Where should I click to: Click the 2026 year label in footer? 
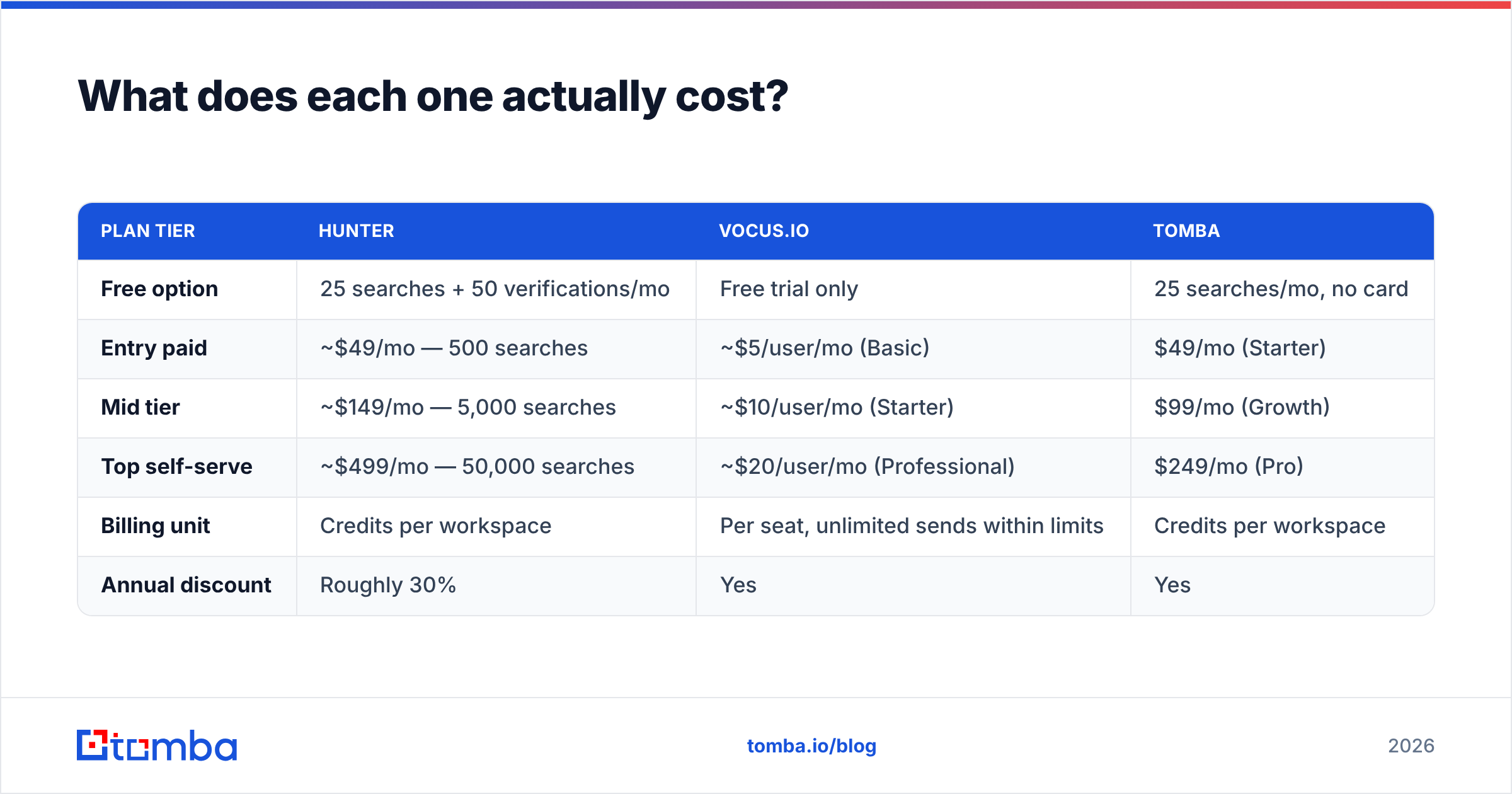point(1411,746)
